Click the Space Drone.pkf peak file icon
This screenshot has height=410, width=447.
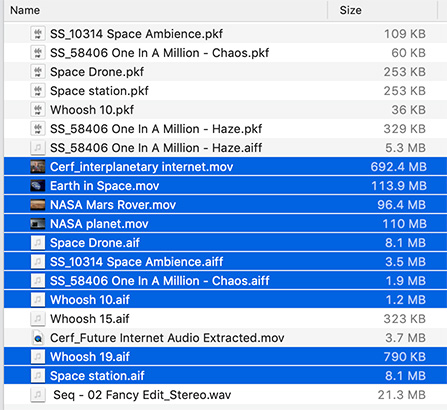point(38,72)
